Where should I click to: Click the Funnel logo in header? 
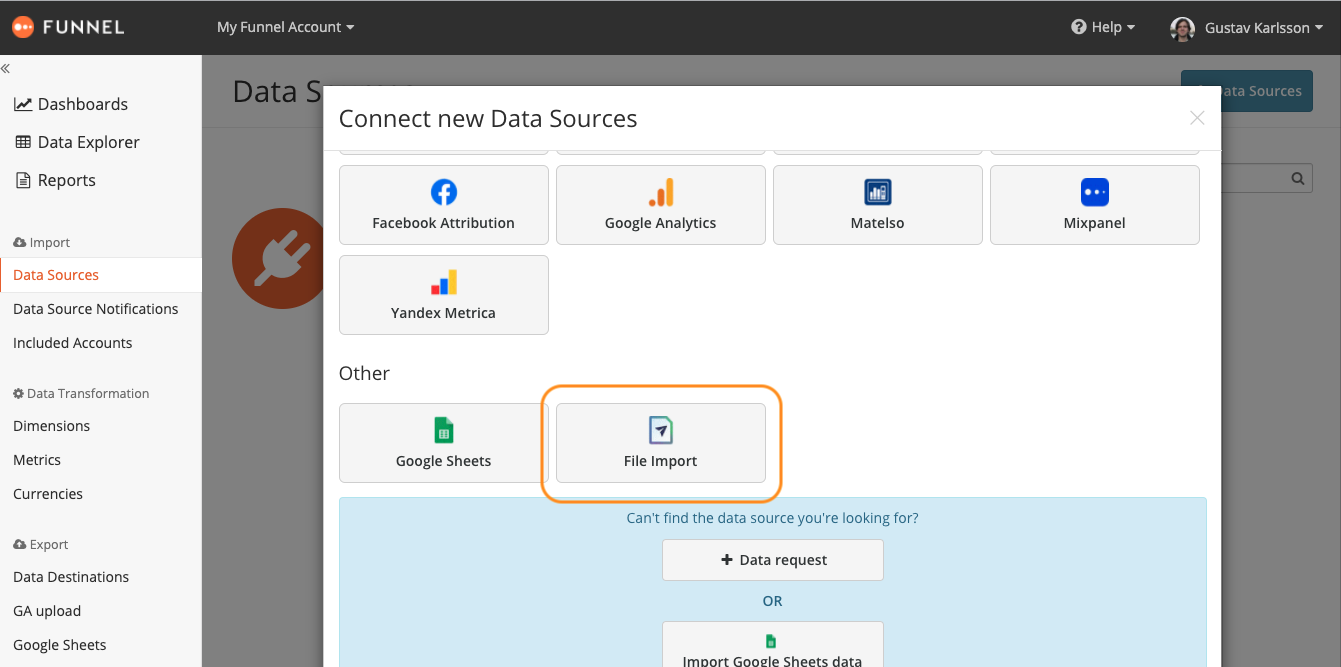68,27
